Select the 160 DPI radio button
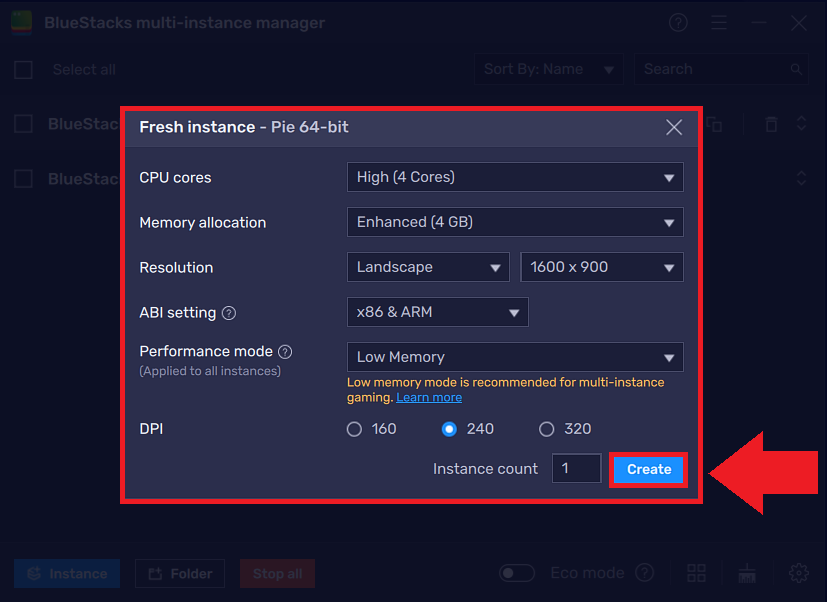Screen dimensions: 827x602 pyautogui.click(x=354, y=429)
